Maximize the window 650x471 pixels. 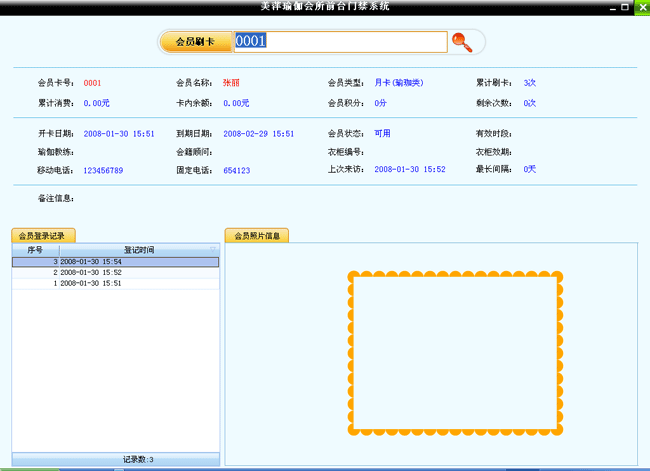pyautogui.click(x=625, y=6)
